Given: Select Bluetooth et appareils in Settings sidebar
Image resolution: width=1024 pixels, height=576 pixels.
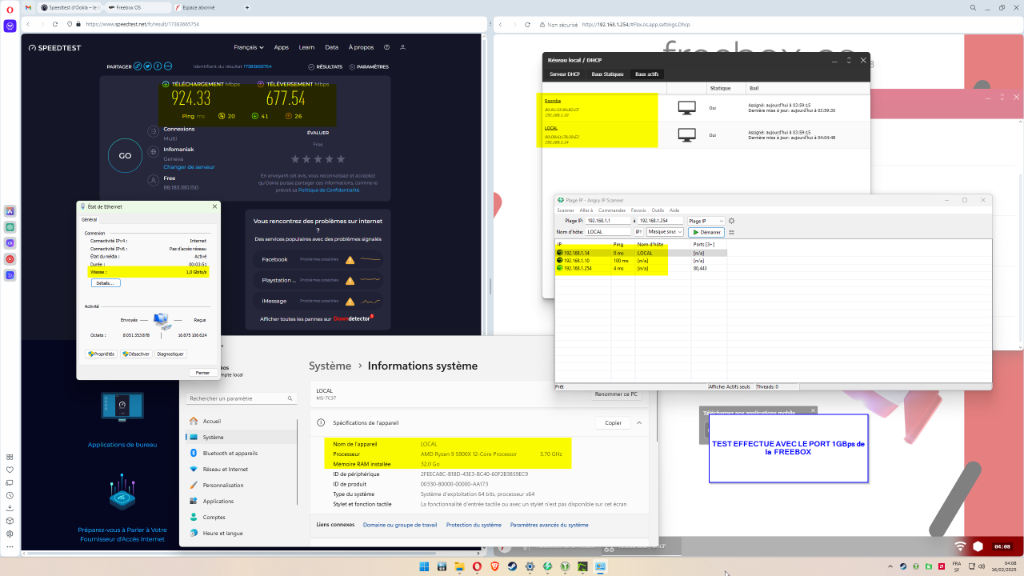Looking at the screenshot, I should point(229,453).
